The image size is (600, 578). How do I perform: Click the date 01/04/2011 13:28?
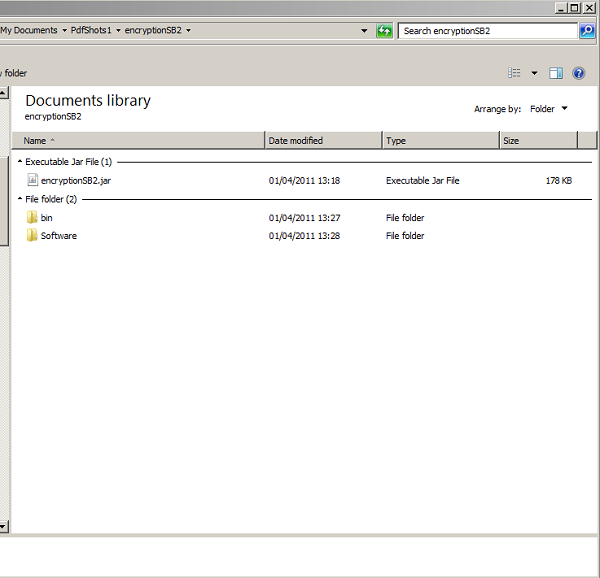(x=304, y=236)
